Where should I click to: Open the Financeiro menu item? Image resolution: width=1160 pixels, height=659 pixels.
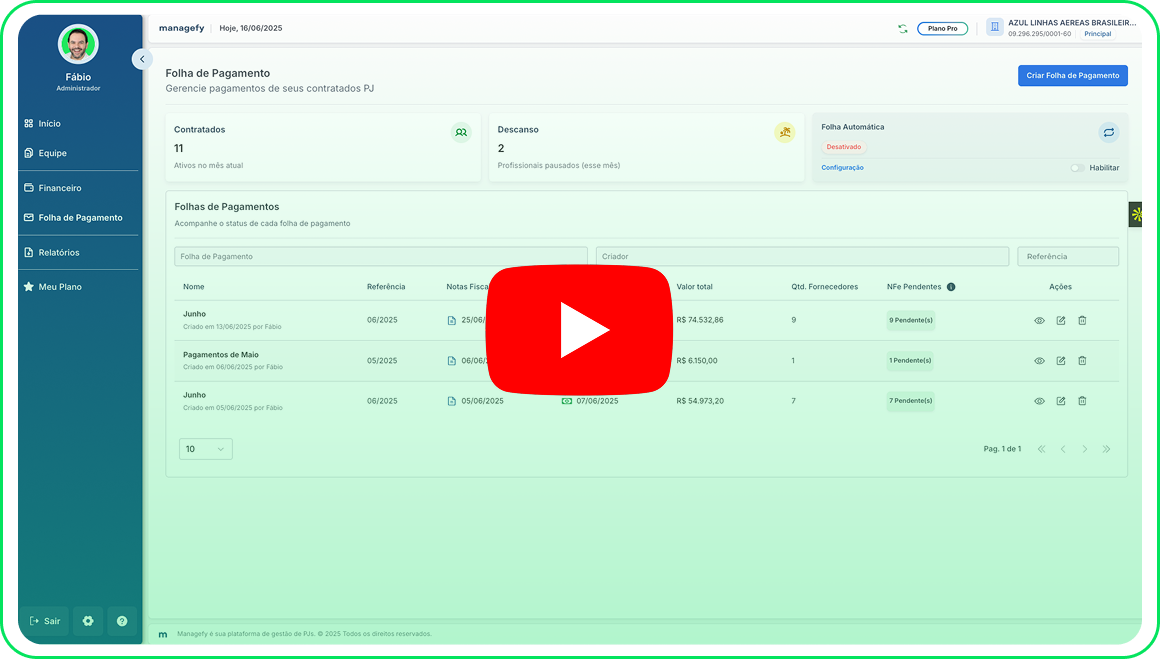click(x=60, y=188)
